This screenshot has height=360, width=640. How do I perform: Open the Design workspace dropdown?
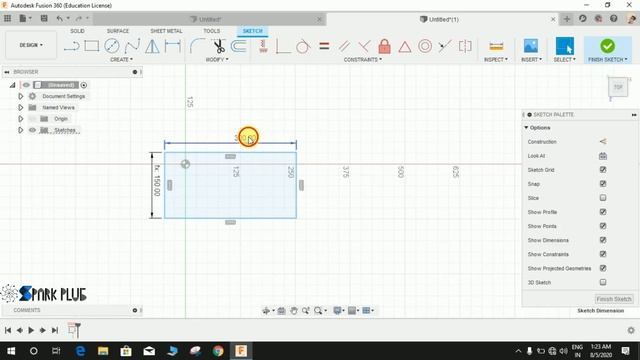coord(31,45)
